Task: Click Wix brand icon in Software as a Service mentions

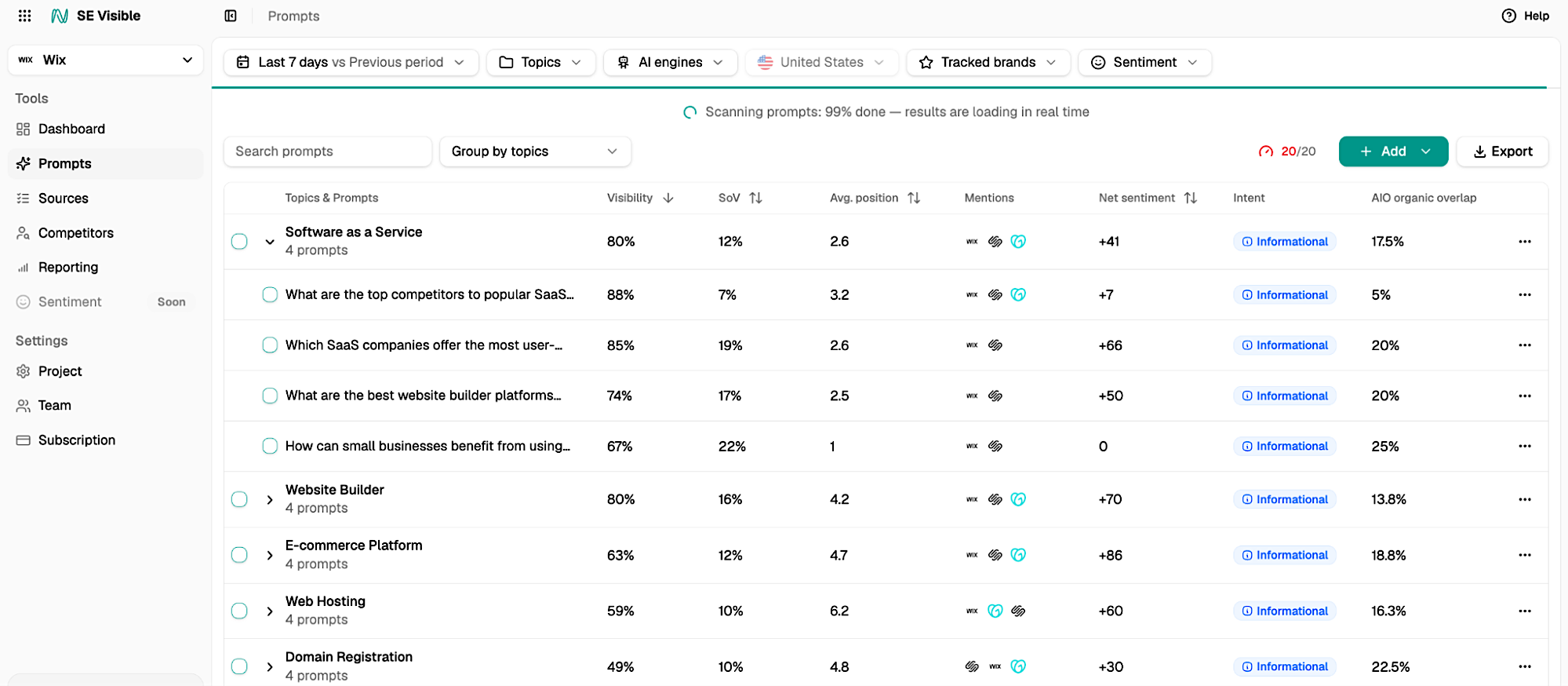Action: pos(972,242)
